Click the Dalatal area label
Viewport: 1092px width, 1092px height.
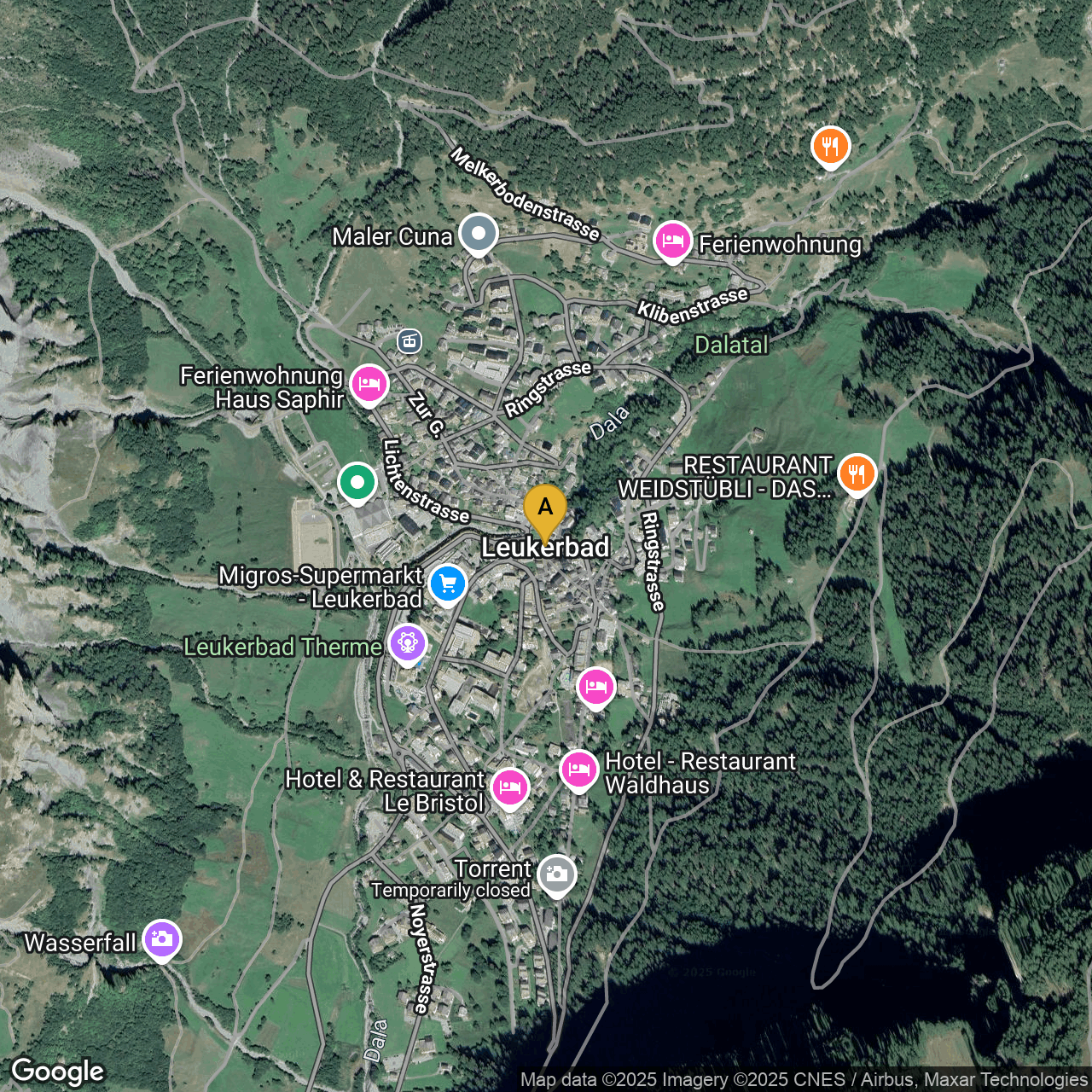(731, 345)
